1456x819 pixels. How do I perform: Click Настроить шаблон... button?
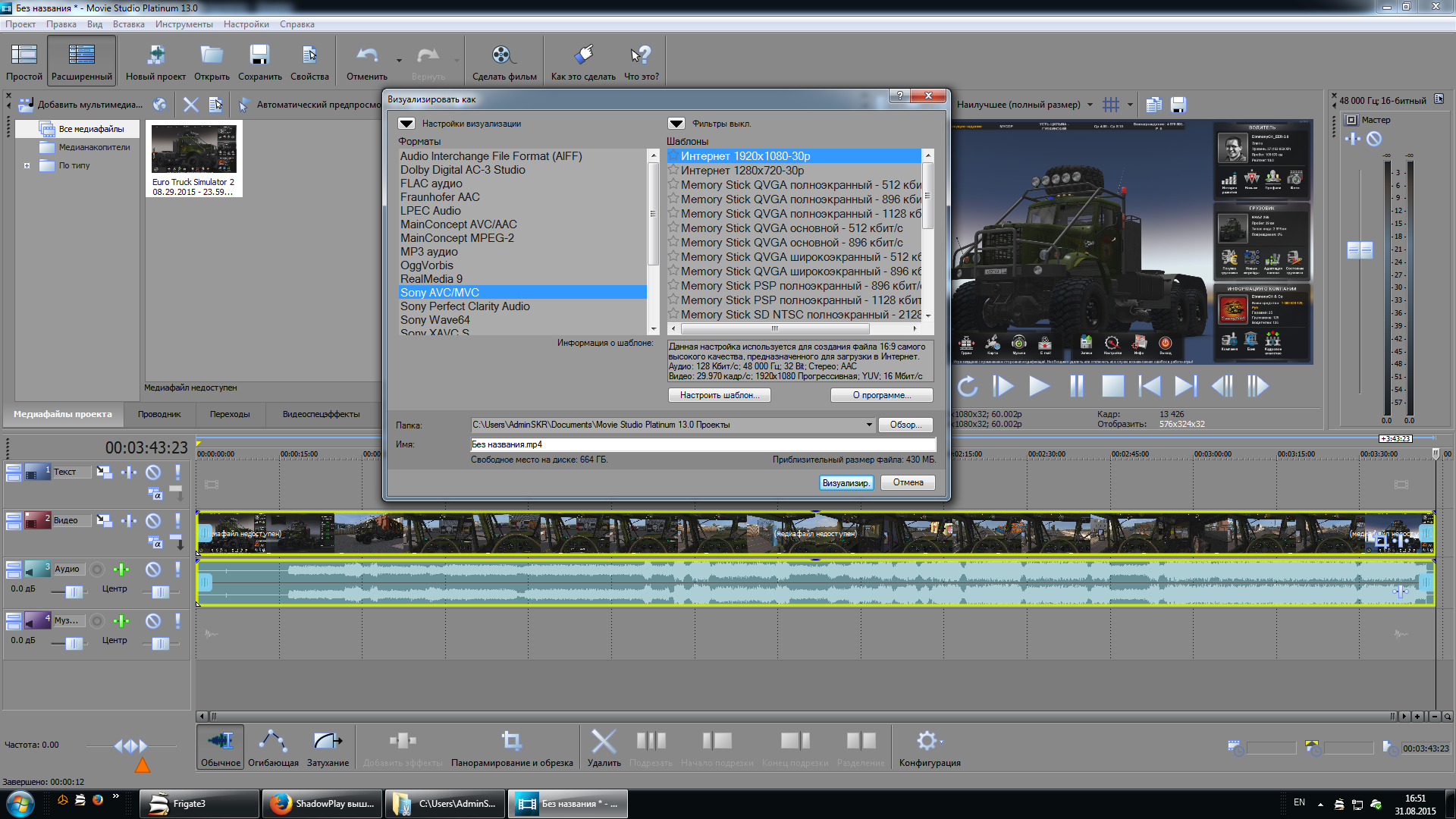(x=719, y=395)
